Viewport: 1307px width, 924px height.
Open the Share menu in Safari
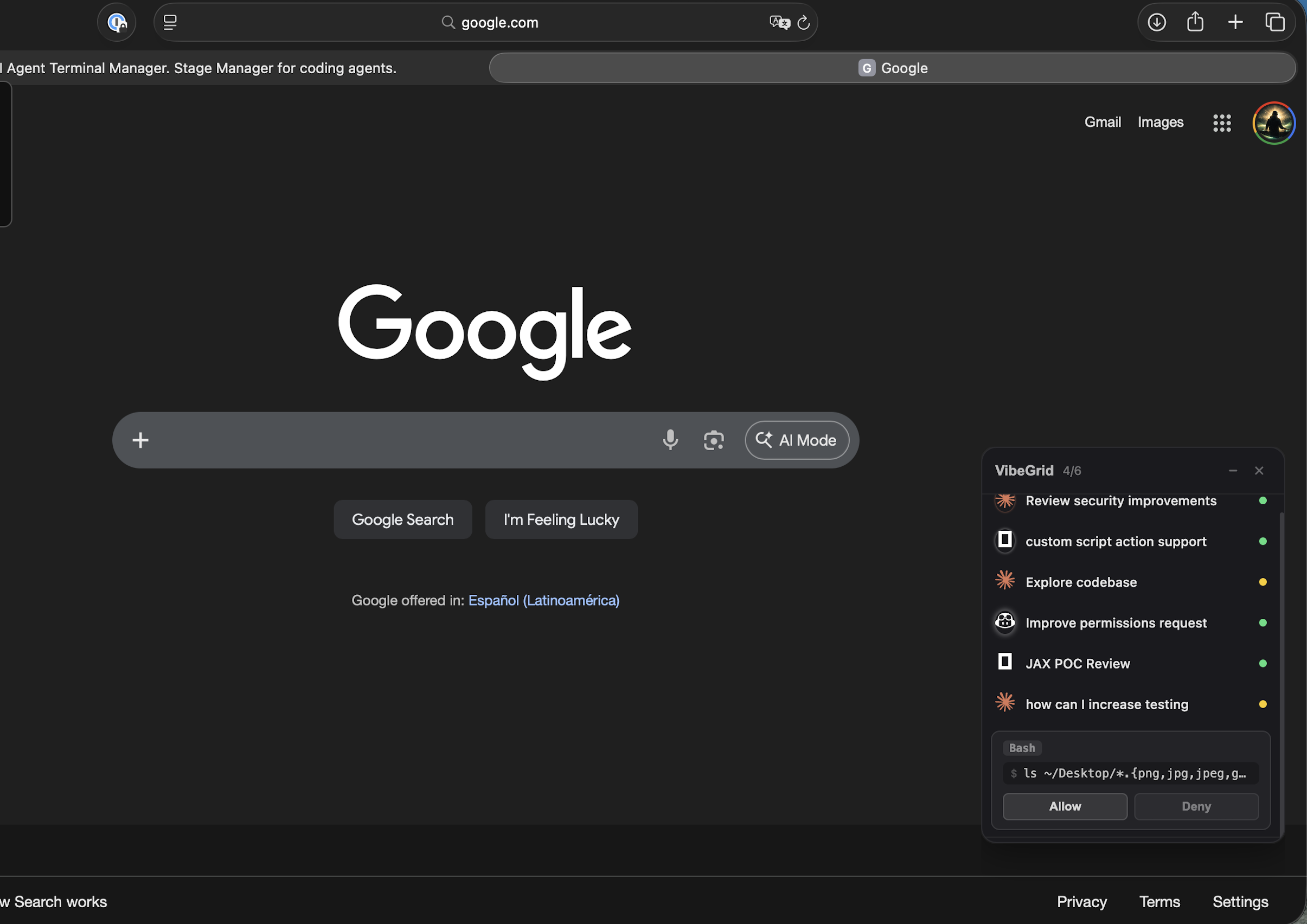click(1195, 22)
